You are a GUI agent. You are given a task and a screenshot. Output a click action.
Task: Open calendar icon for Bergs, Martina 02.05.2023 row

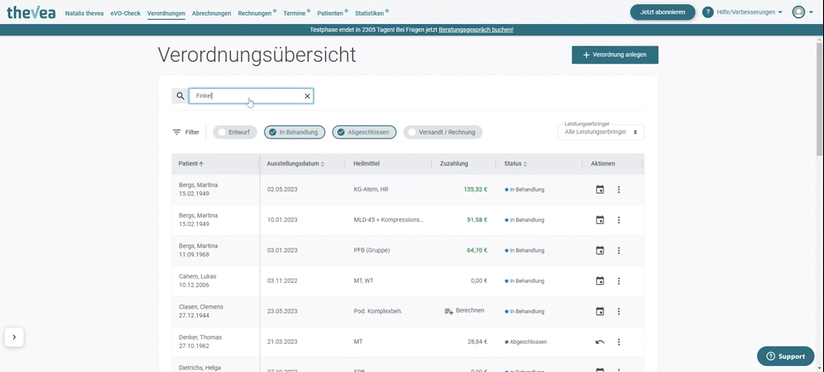pos(600,190)
